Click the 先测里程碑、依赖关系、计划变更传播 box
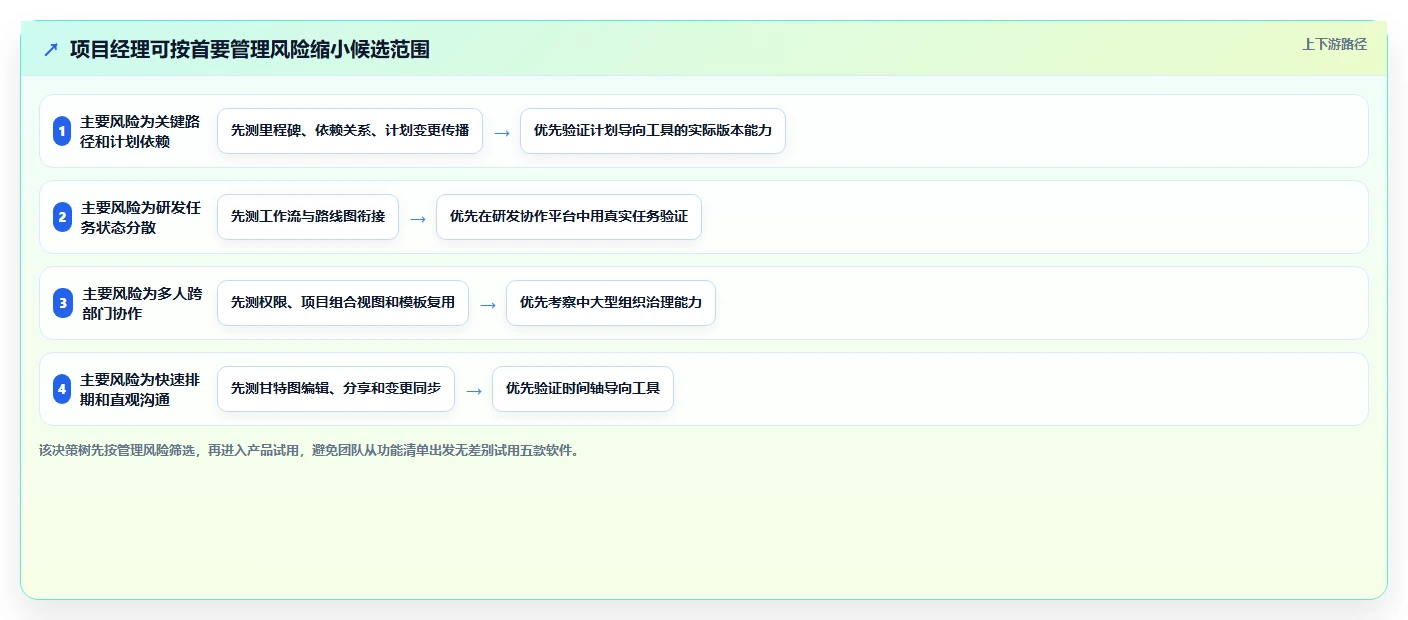1408x620 pixels. pos(350,131)
